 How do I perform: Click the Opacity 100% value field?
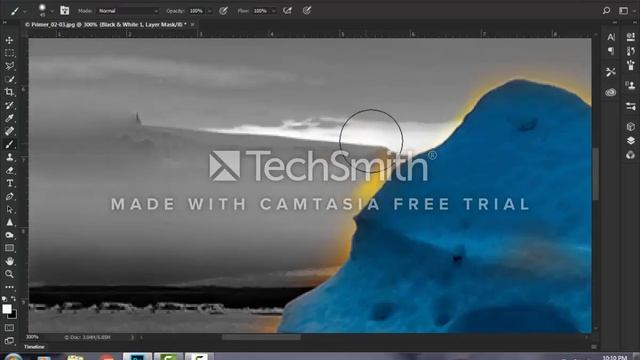196,11
